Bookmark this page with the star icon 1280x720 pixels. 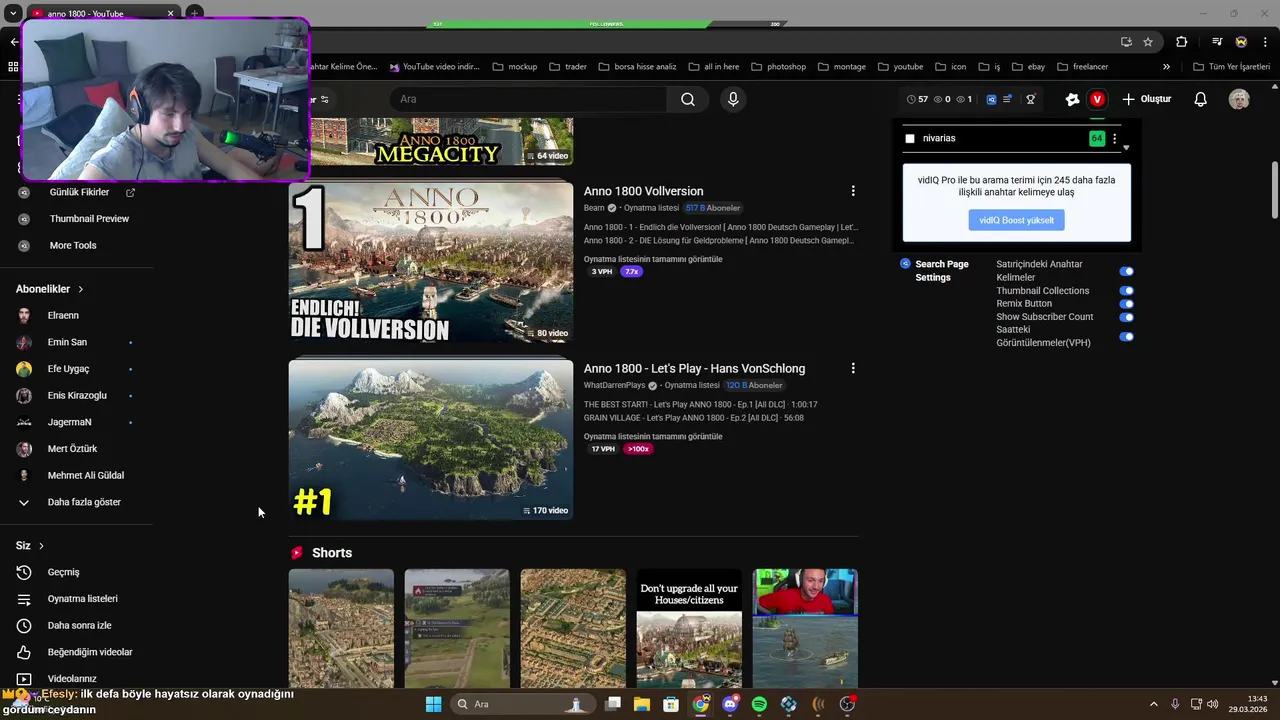(x=1148, y=42)
